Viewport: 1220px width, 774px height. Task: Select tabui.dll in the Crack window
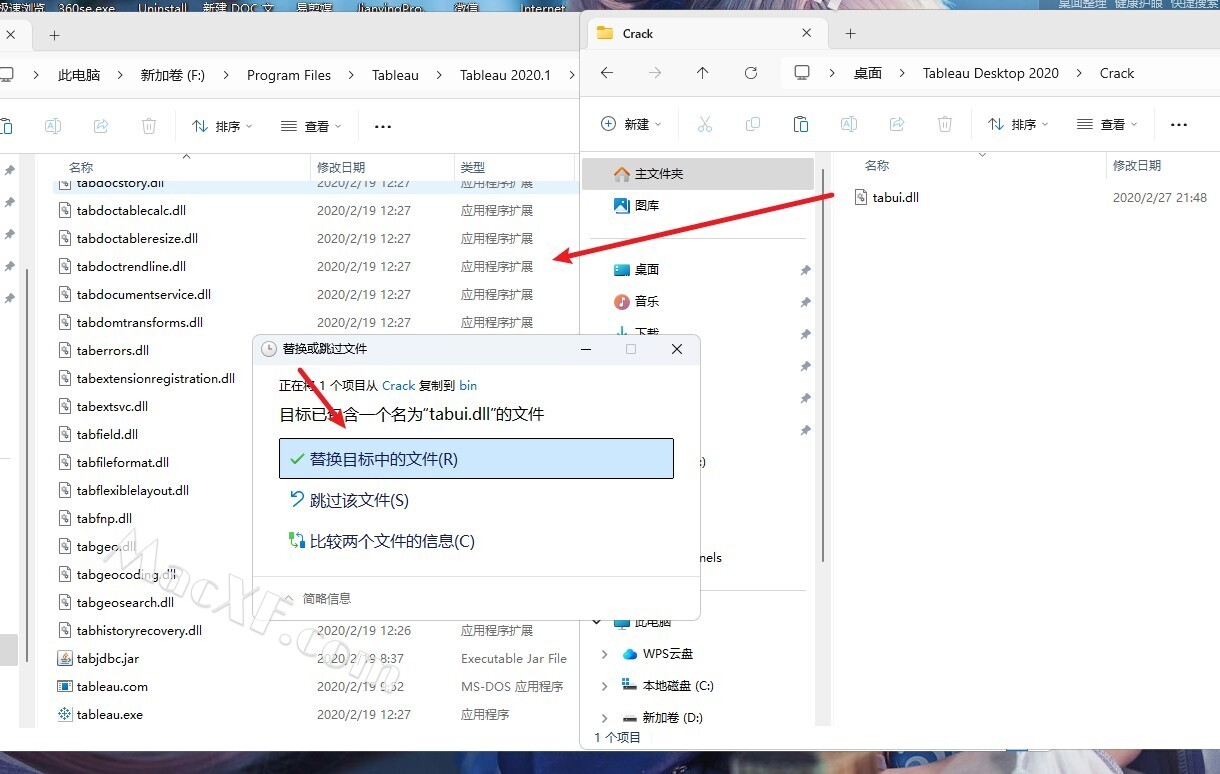point(895,197)
